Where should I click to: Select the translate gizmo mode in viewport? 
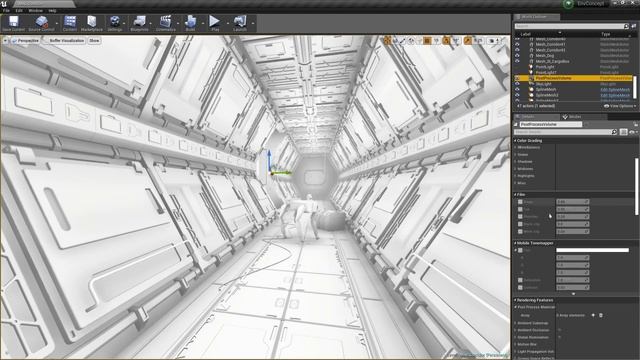tap(387, 40)
